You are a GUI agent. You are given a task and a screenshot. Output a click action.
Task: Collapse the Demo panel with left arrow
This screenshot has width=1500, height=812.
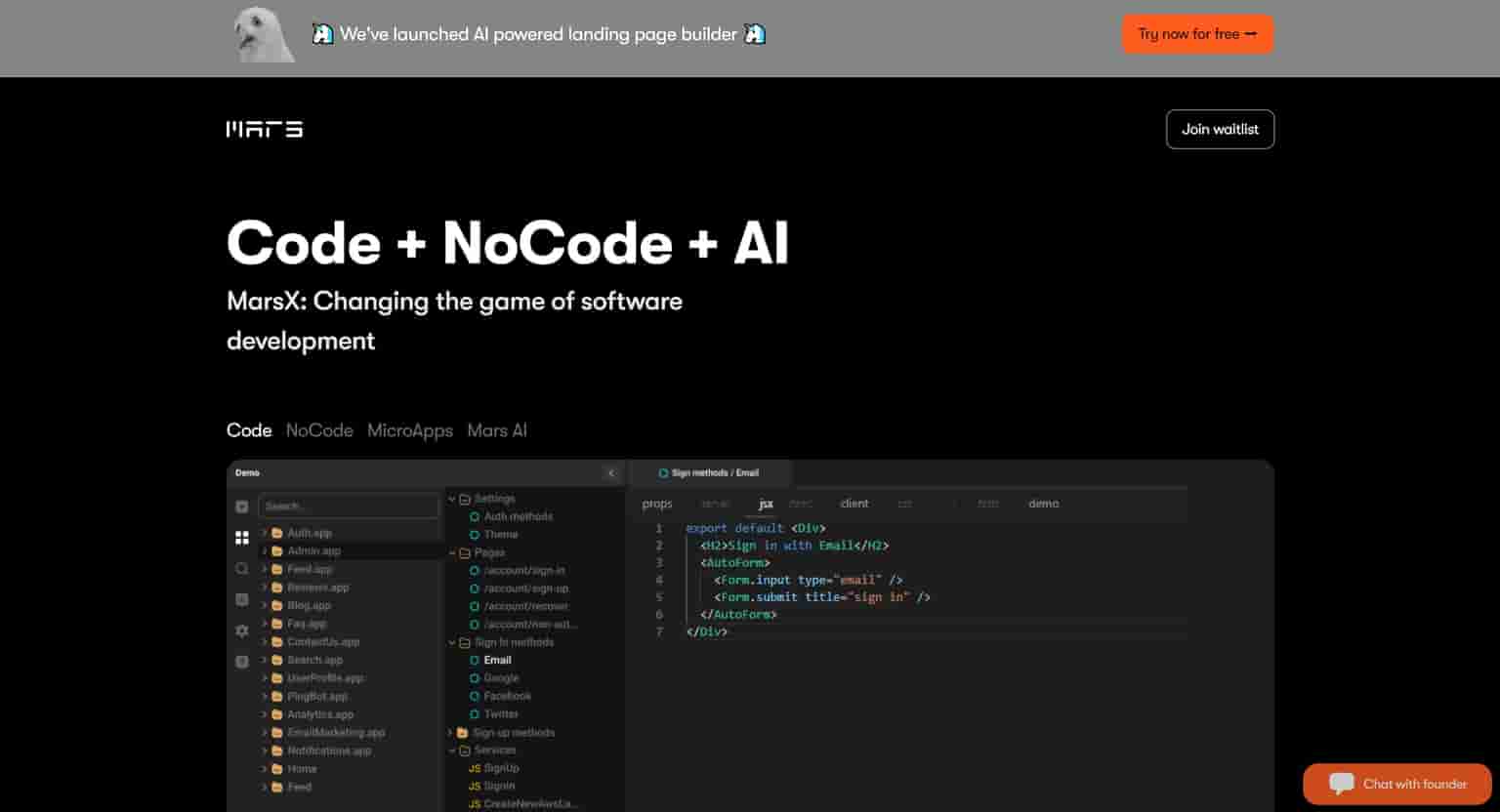pyautogui.click(x=611, y=473)
